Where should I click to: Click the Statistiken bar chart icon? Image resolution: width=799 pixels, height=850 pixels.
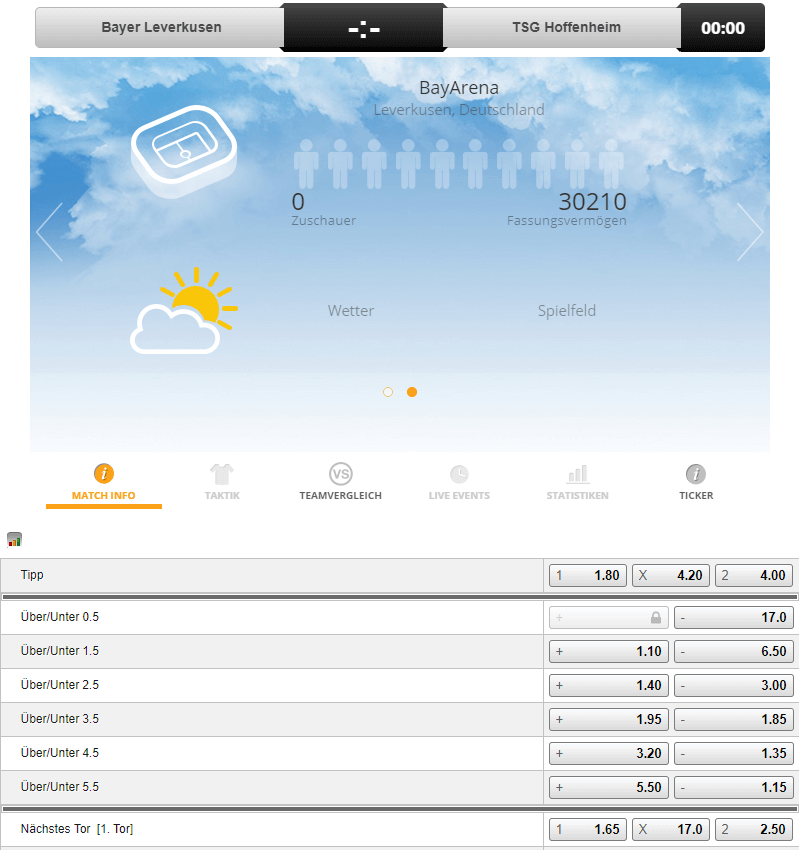tap(577, 474)
